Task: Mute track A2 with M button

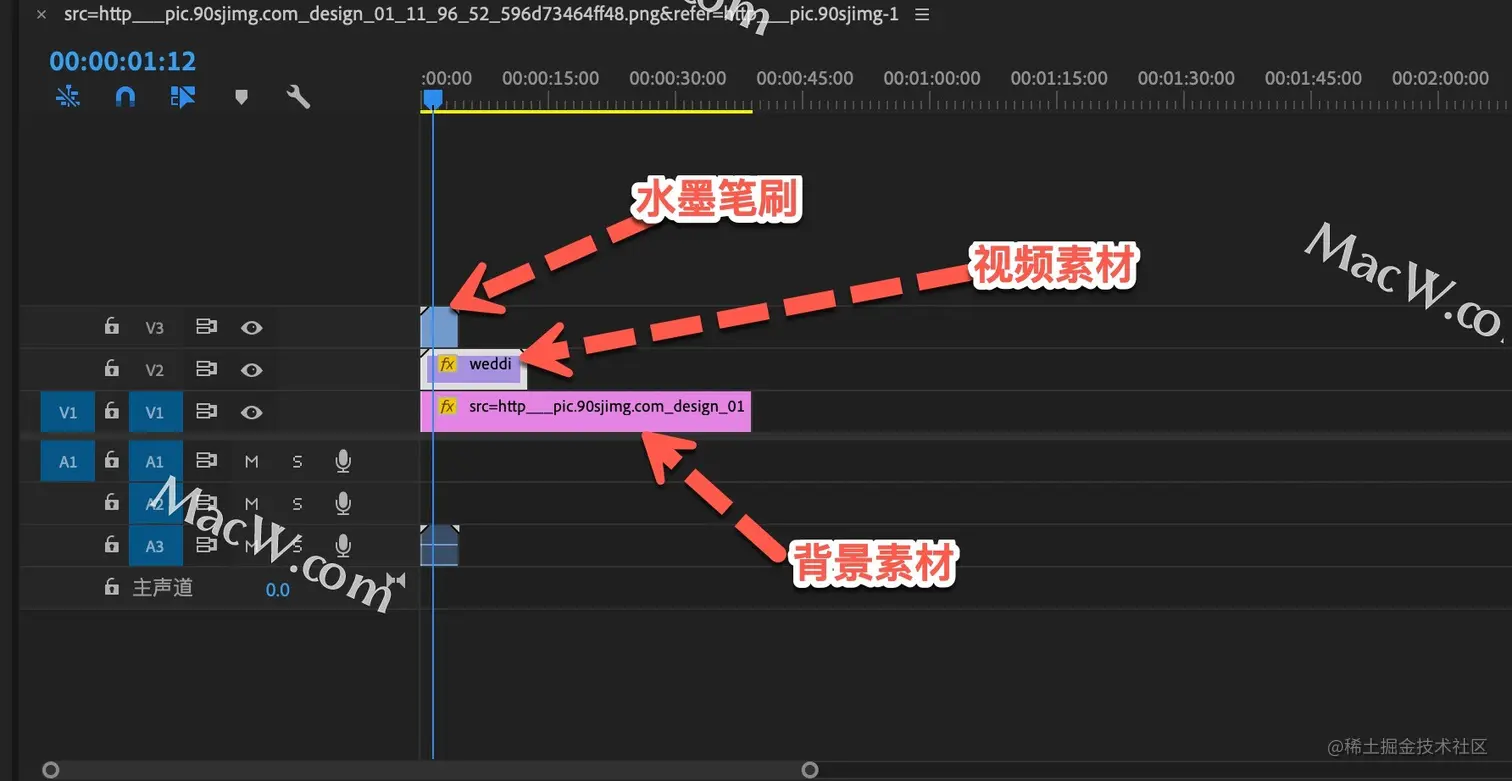Action: coord(252,503)
